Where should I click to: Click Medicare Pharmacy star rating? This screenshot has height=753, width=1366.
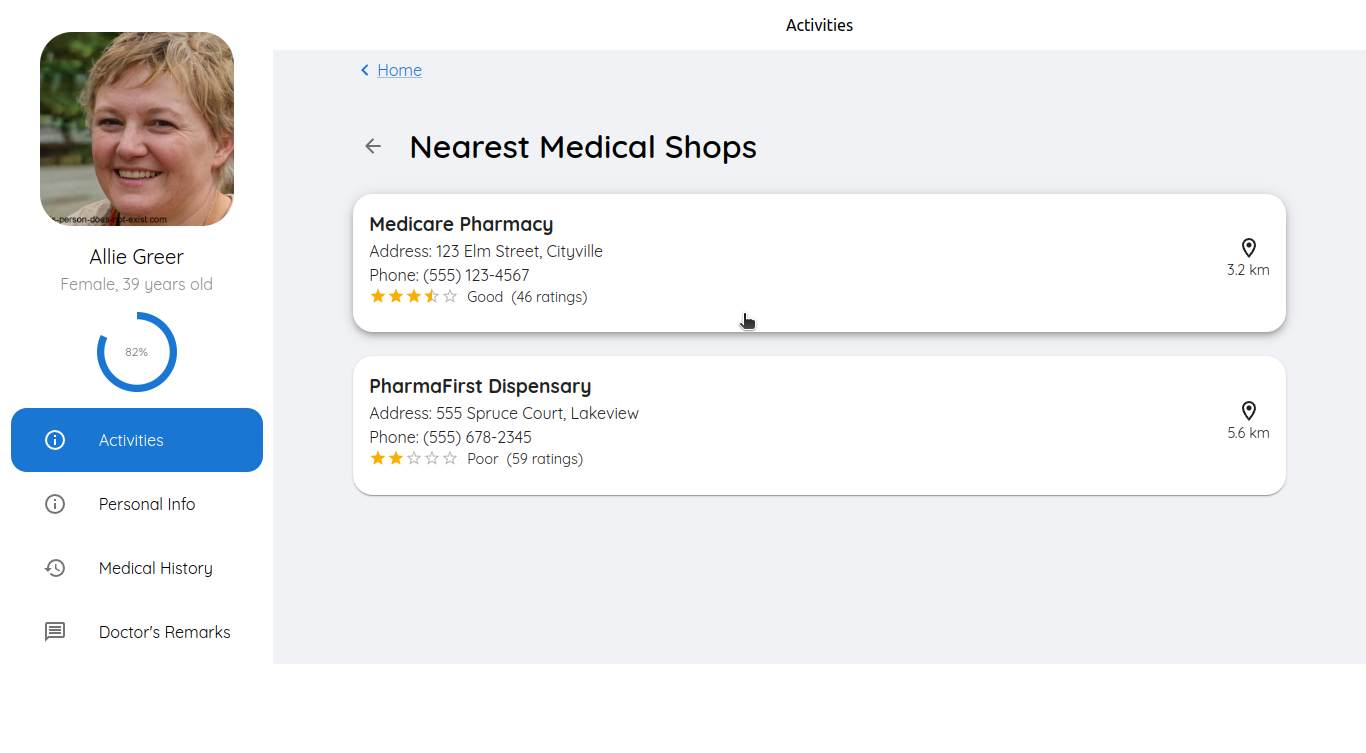(x=414, y=297)
